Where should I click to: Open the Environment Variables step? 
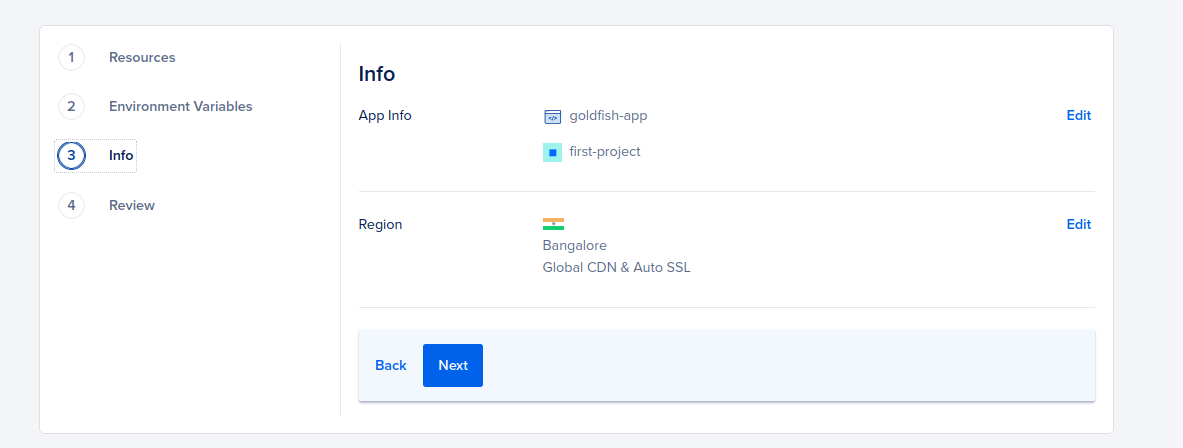pos(180,106)
